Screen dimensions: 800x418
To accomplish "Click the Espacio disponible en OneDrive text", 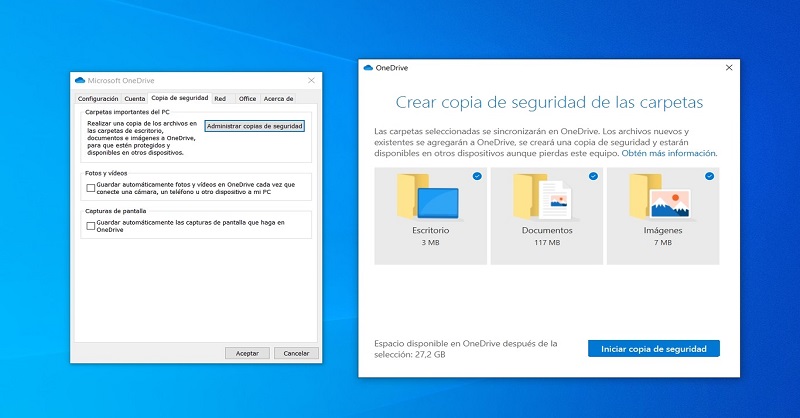I will 465,349.
